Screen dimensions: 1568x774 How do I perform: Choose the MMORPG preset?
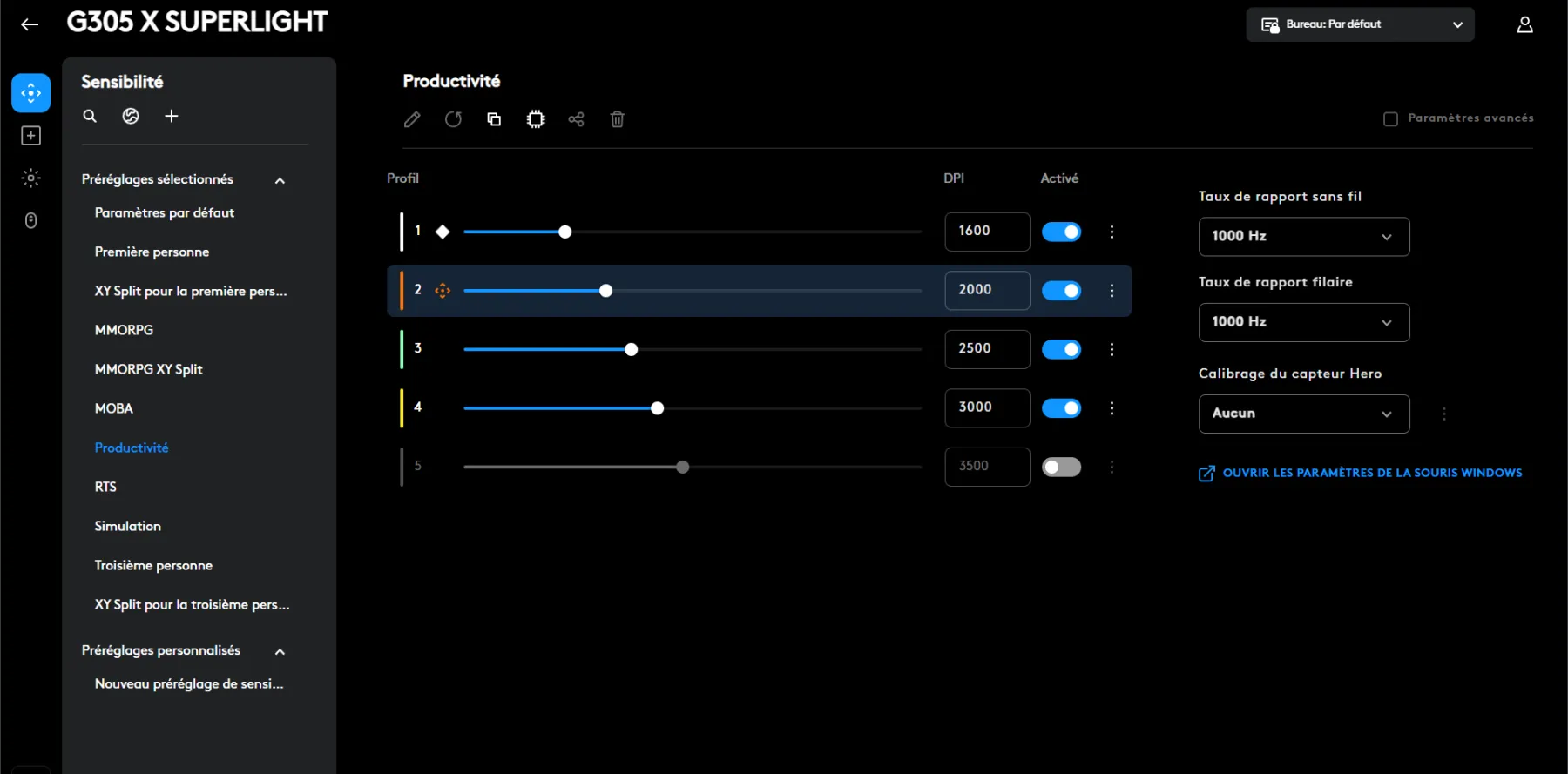(x=124, y=330)
